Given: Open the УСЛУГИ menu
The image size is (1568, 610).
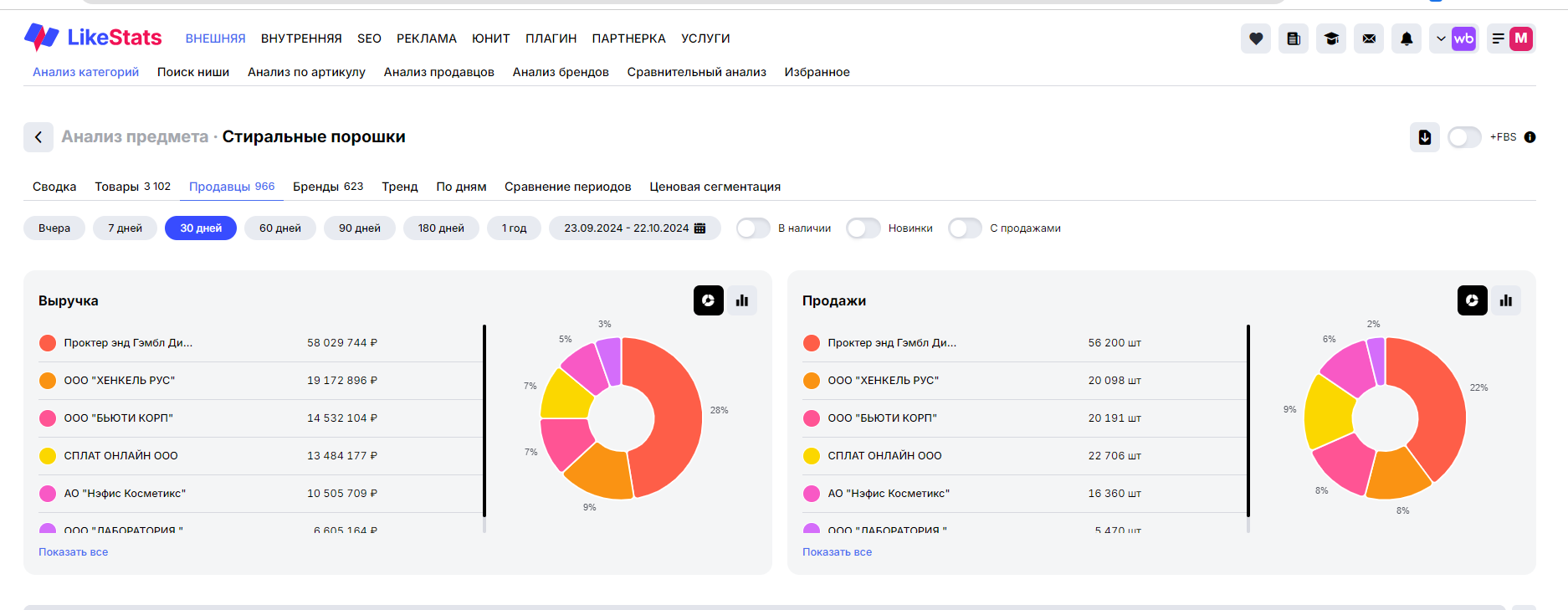Looking at the screenshot, I should pos(705,38).
